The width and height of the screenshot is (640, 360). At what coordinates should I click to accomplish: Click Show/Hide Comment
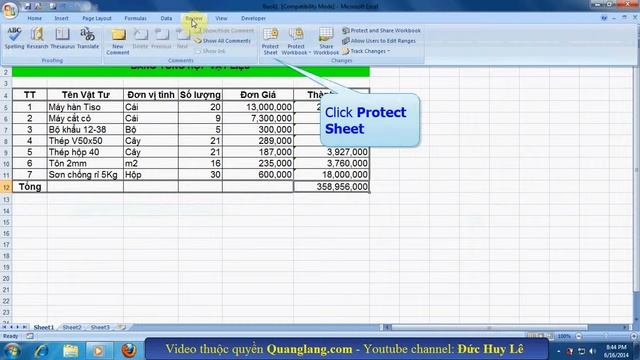[224, 31]
